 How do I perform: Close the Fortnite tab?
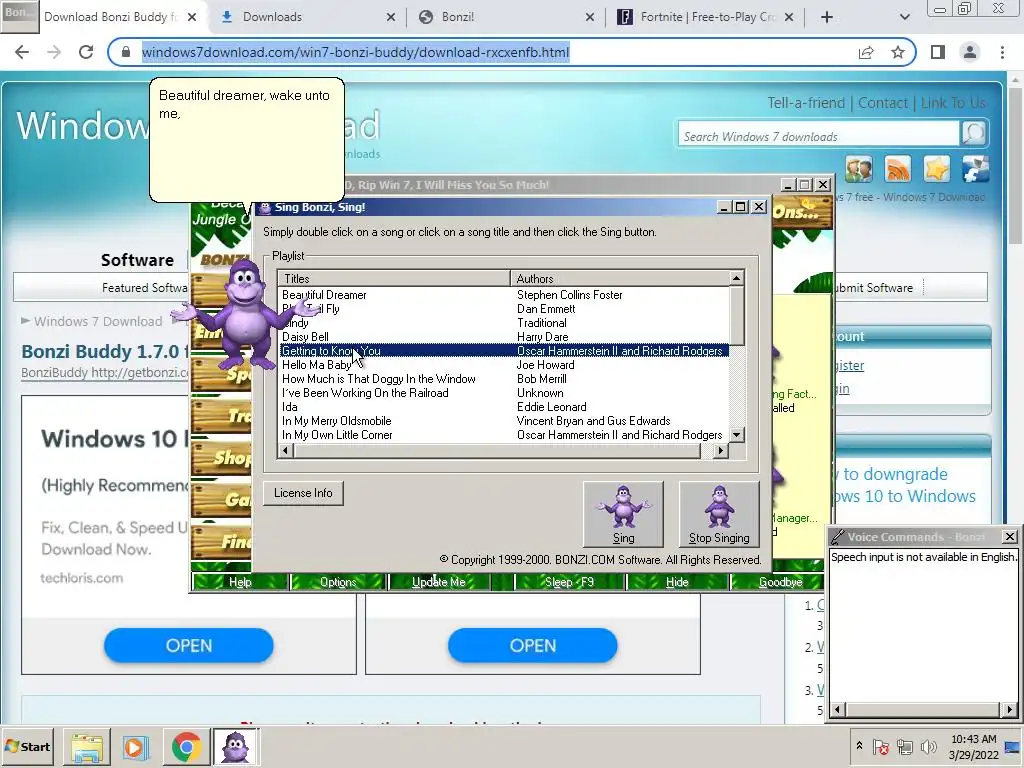(x=789, y=17)
